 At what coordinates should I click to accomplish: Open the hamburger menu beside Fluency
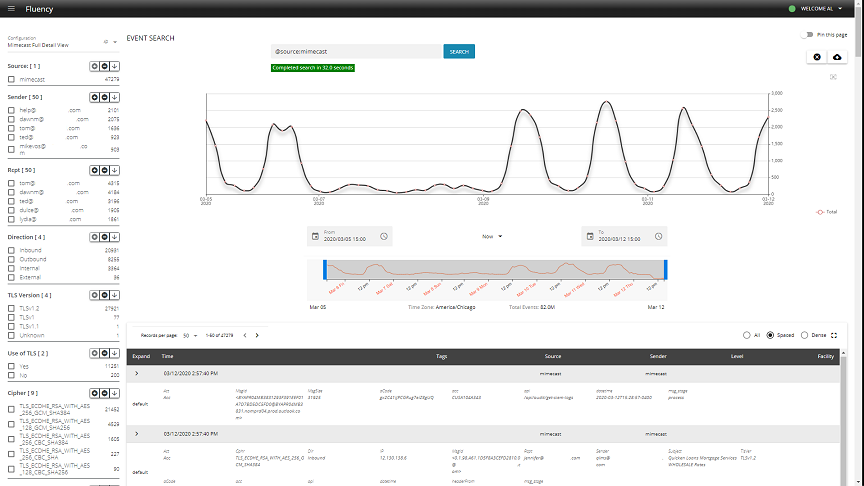pyautogui.click(x=11, y=9)
